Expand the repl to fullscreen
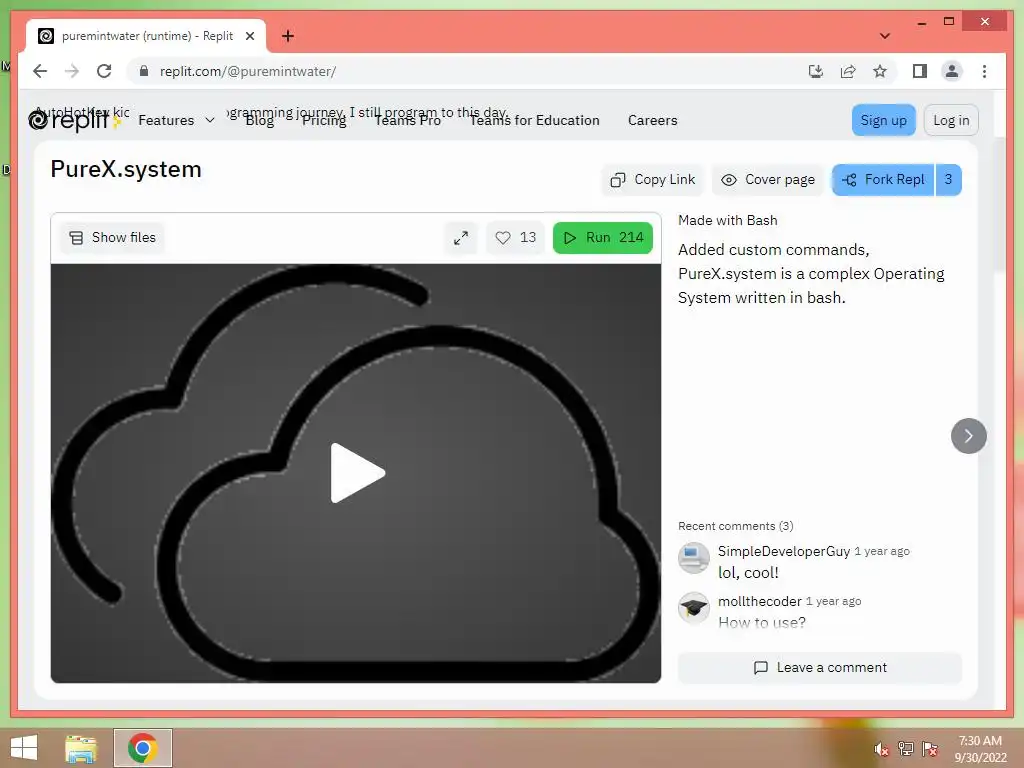Image resolution: width=1024 pixels, height=768 pixels. point(461,238)
